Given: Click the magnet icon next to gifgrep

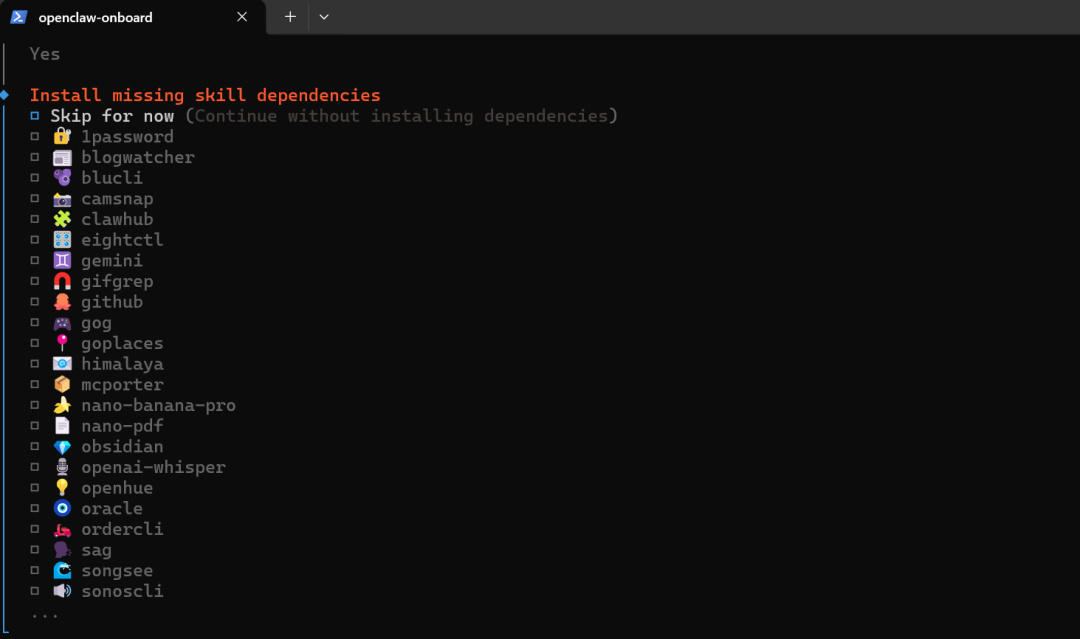Looking at the screenshot, I should 62,282.
